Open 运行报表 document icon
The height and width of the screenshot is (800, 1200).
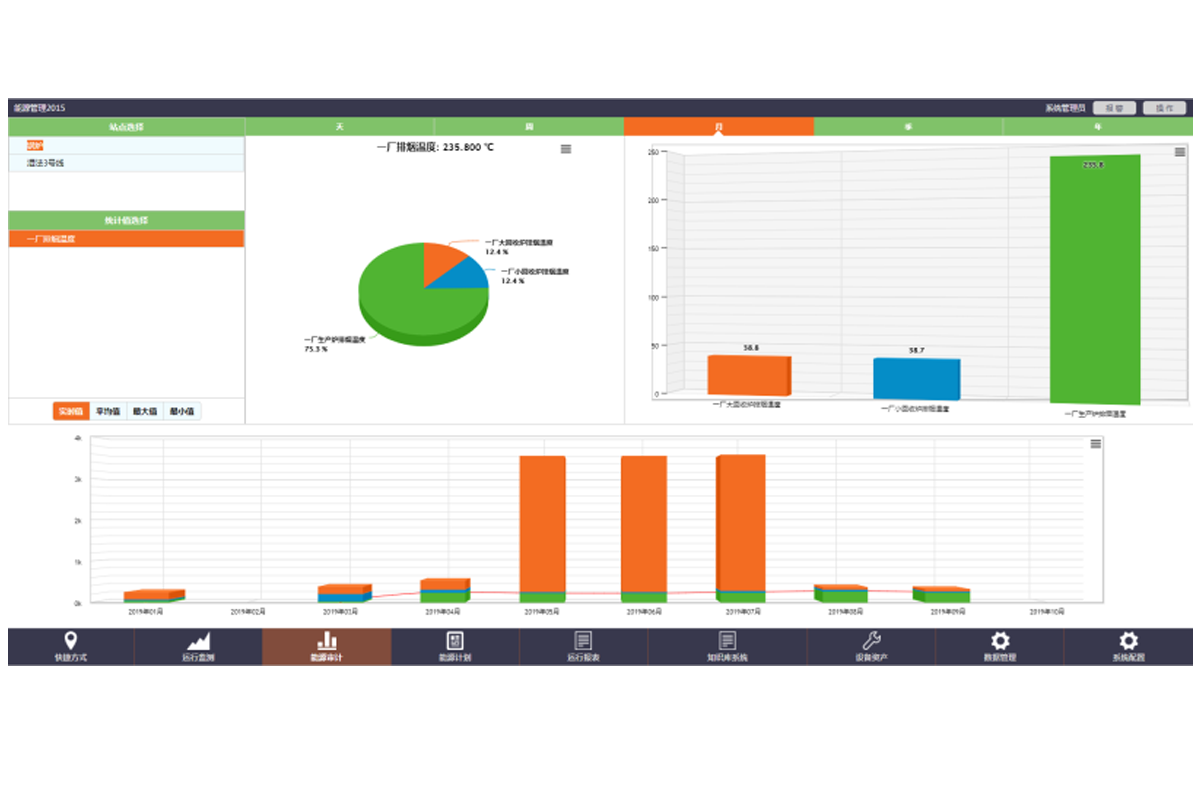pyautogui.click(x=583, y=641)
